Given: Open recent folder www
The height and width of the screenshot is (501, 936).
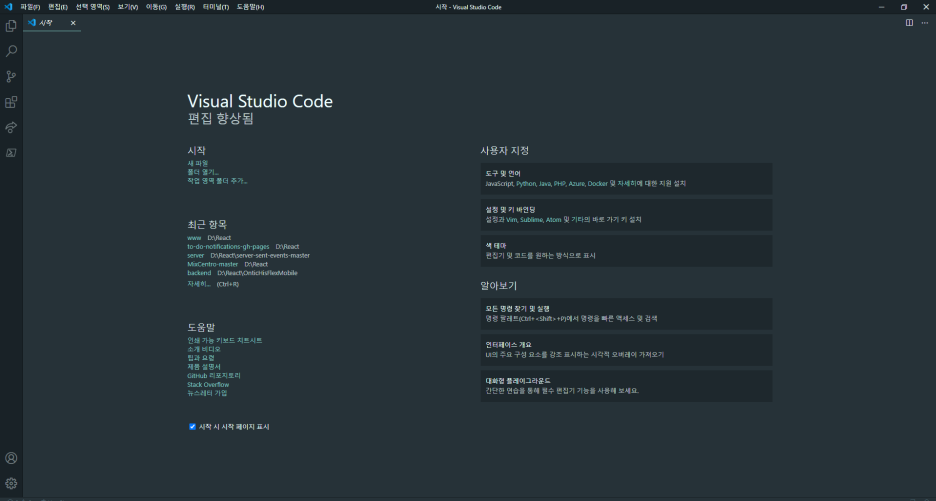Looking at the screenshot, I should click(194, 238).
